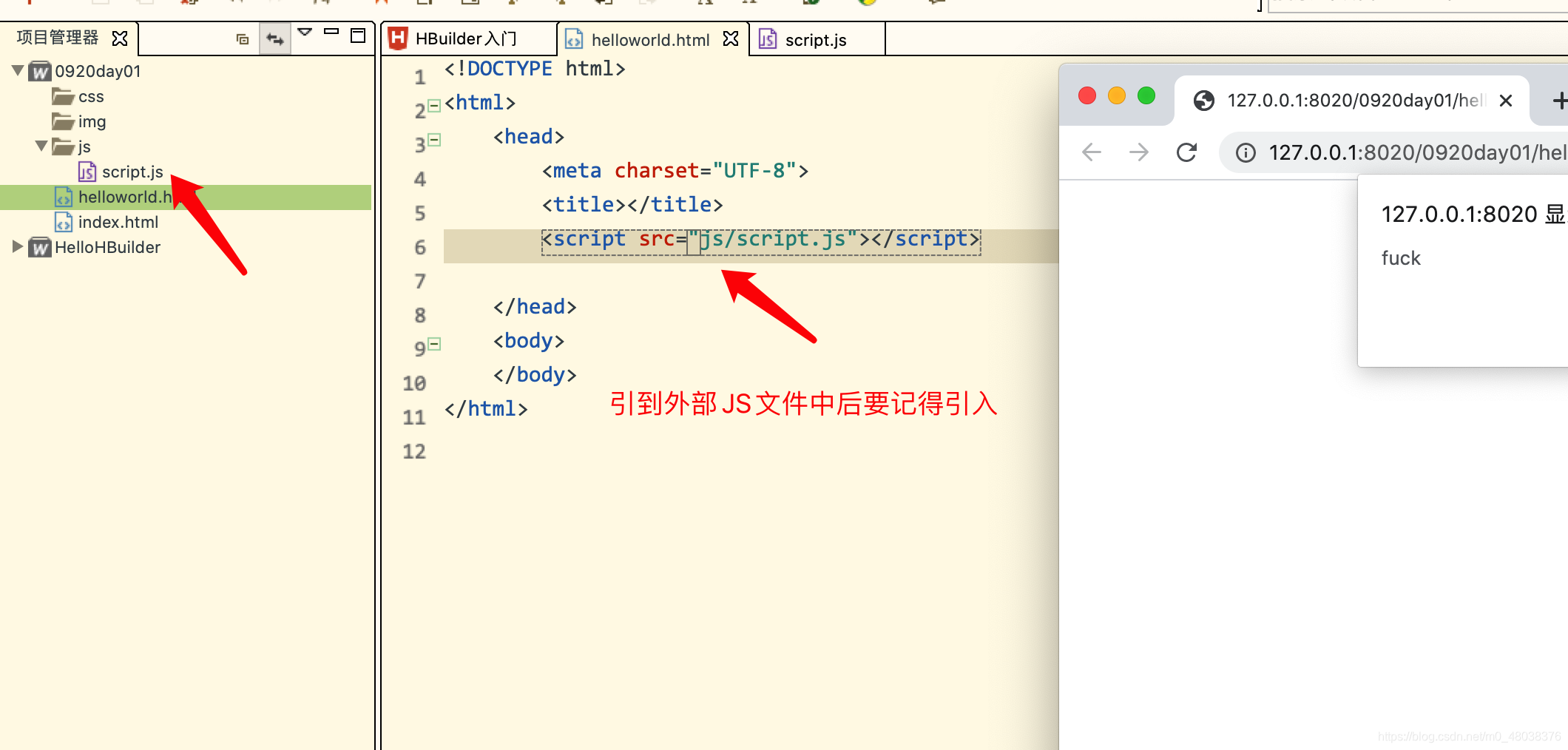Switch to script.js editor tab

point(815,40)
